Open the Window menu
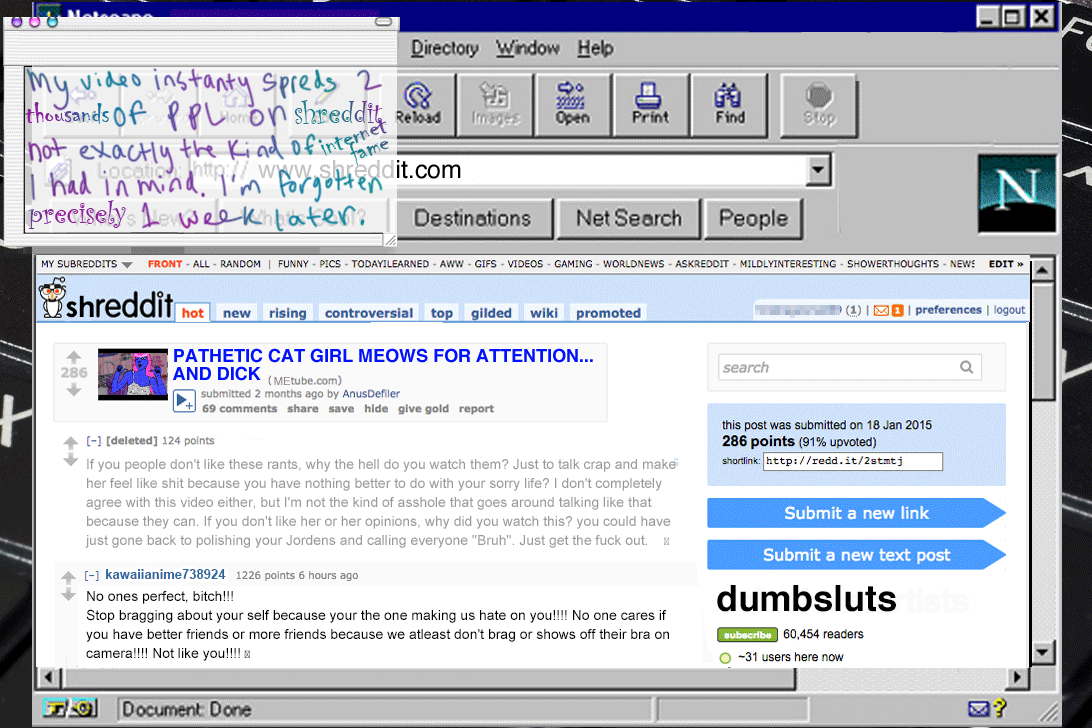The image size is (1092, 728). point(527,48)
